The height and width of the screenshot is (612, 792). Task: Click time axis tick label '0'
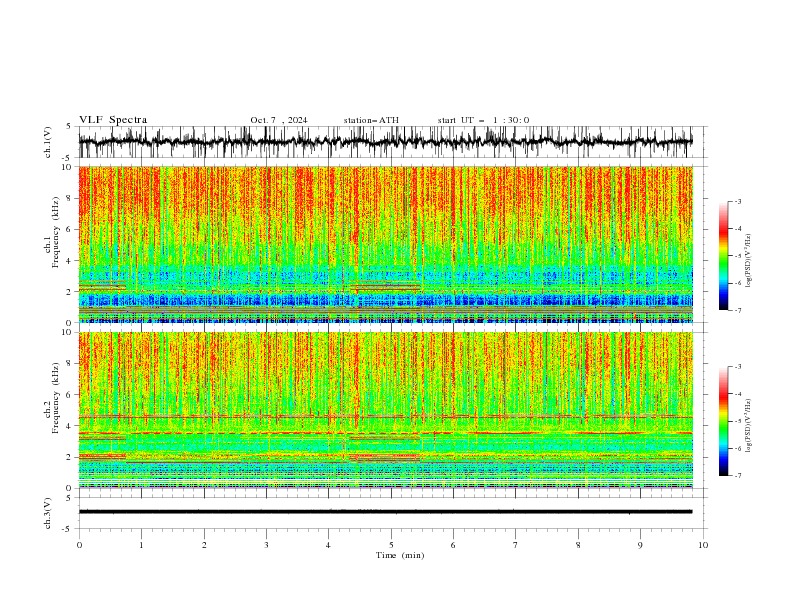(x=79, y=545)
